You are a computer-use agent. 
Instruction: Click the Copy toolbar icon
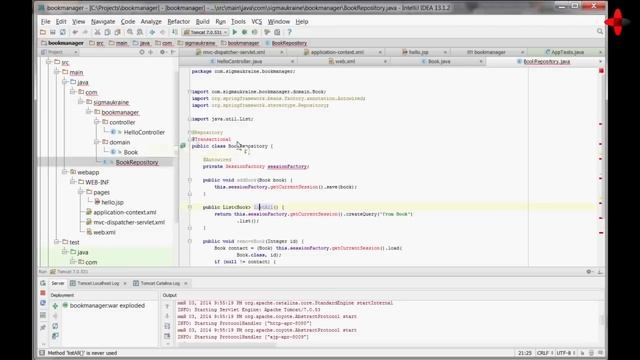(x=107, y=32)
